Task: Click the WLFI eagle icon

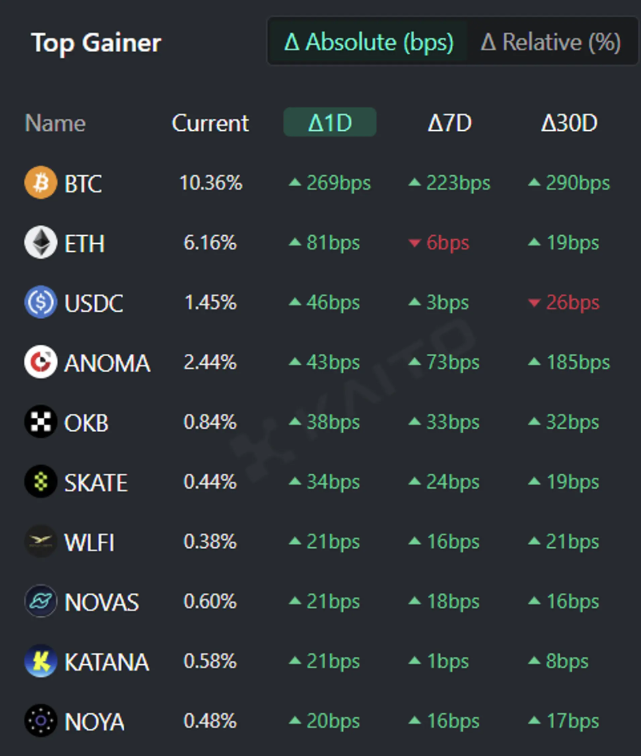Action: pyautogui.click(x=41, y=541)
